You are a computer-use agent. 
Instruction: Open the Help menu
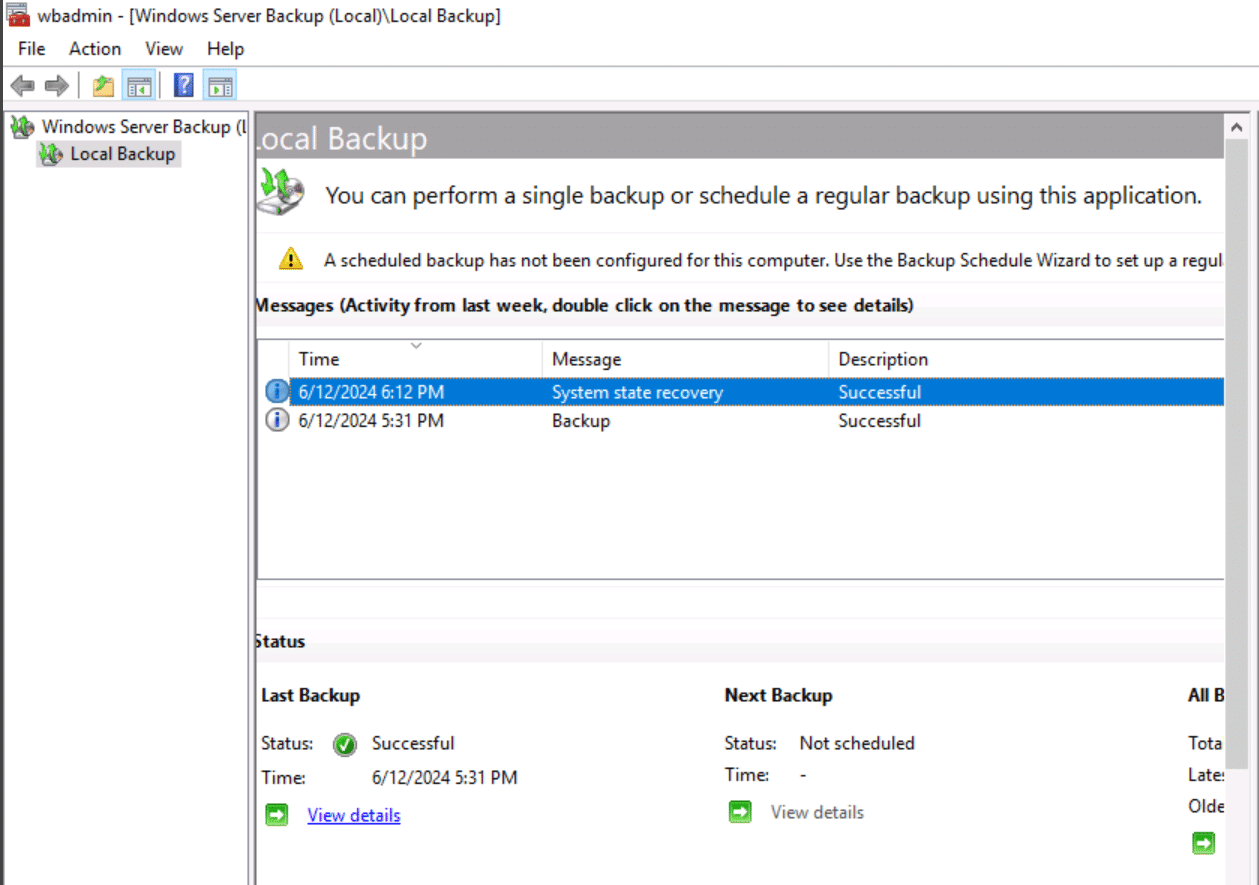click(x=226, y=49)
